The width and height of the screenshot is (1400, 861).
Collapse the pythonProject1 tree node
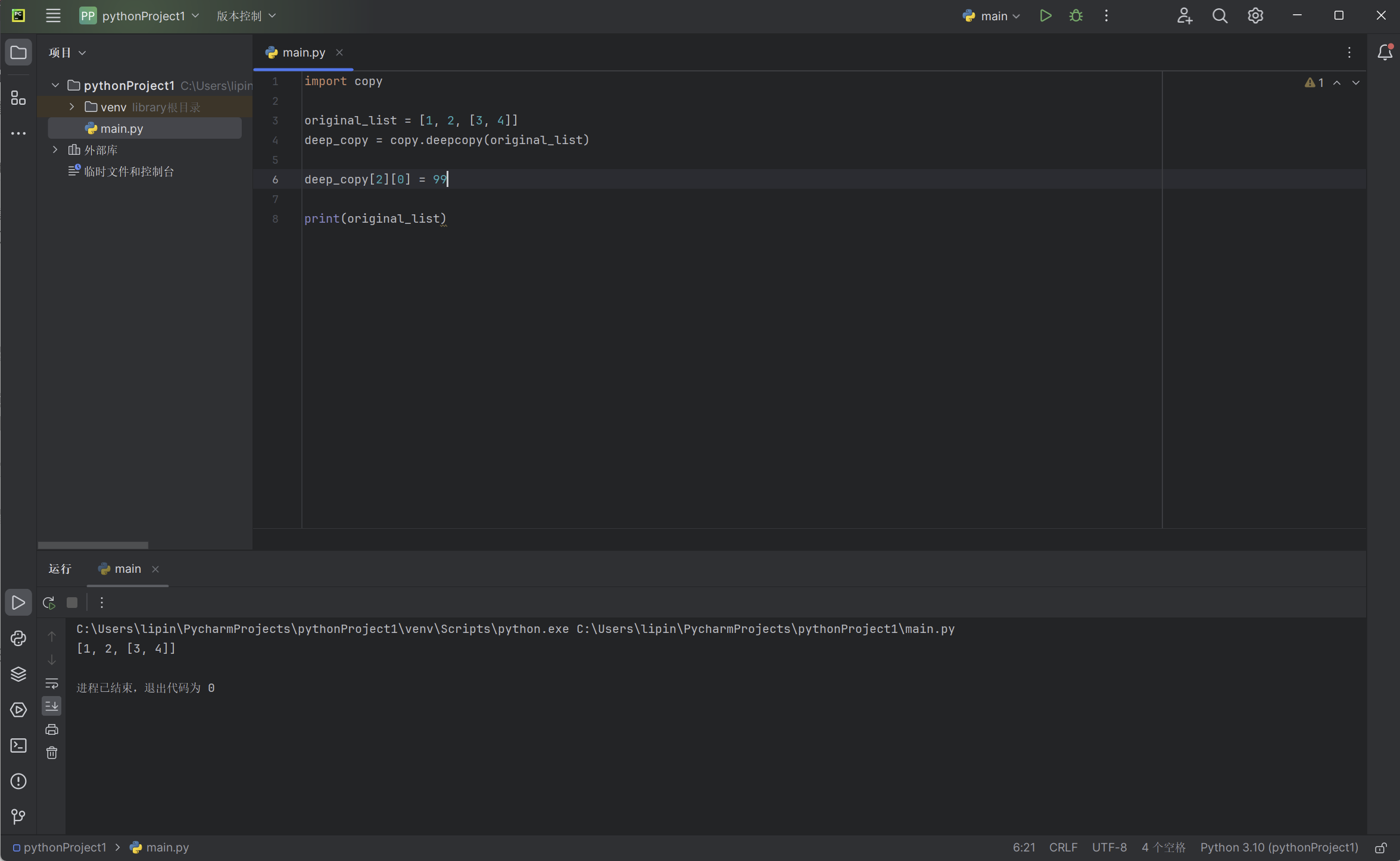coord(55,86)
